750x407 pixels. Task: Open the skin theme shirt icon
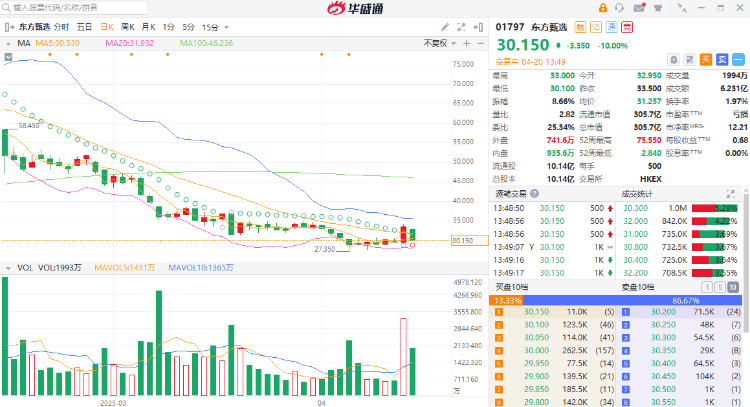[658, 8]
